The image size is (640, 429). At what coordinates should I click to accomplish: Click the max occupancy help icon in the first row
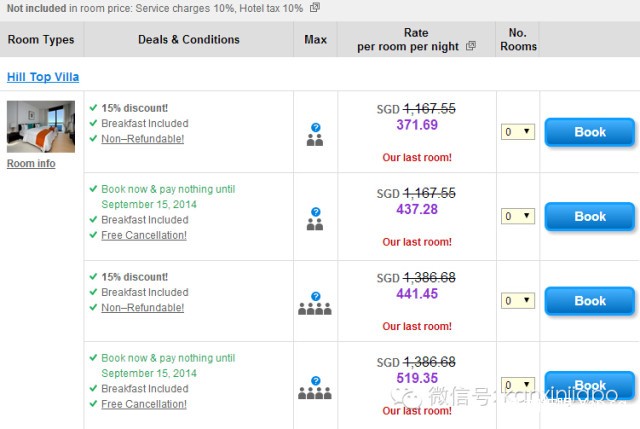(315, 128)
